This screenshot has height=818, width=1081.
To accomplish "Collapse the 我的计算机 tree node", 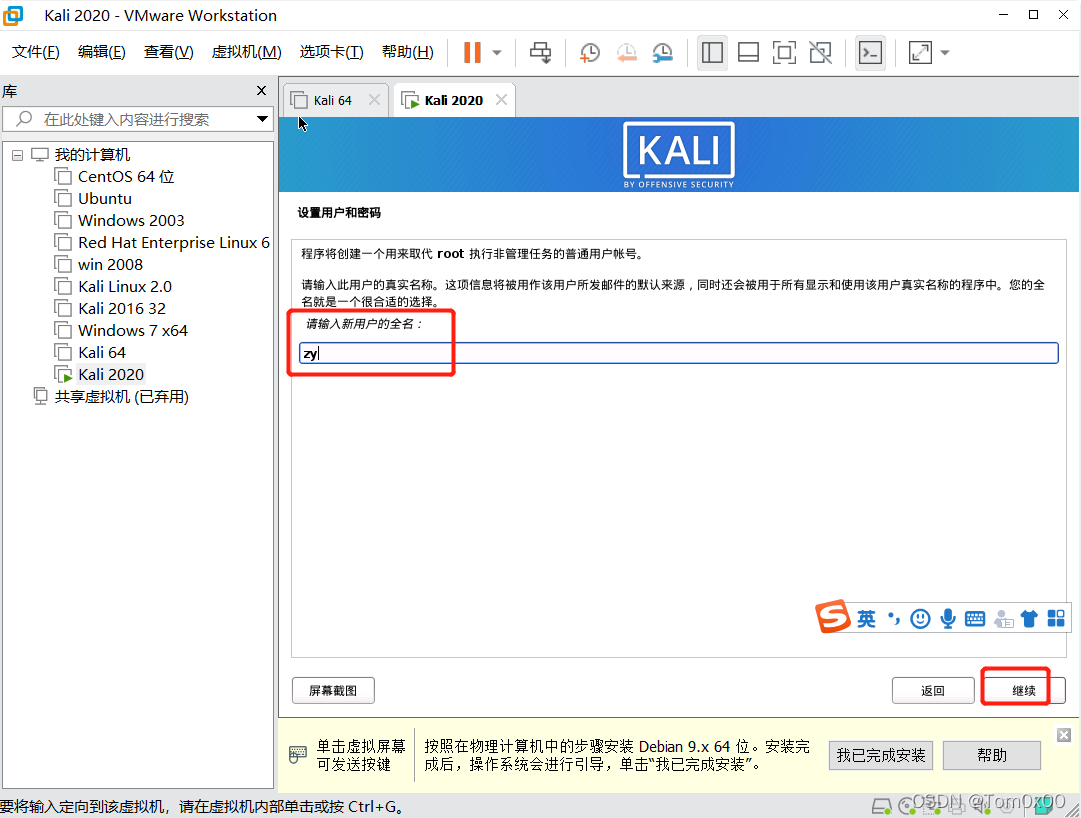I will 17,155.
